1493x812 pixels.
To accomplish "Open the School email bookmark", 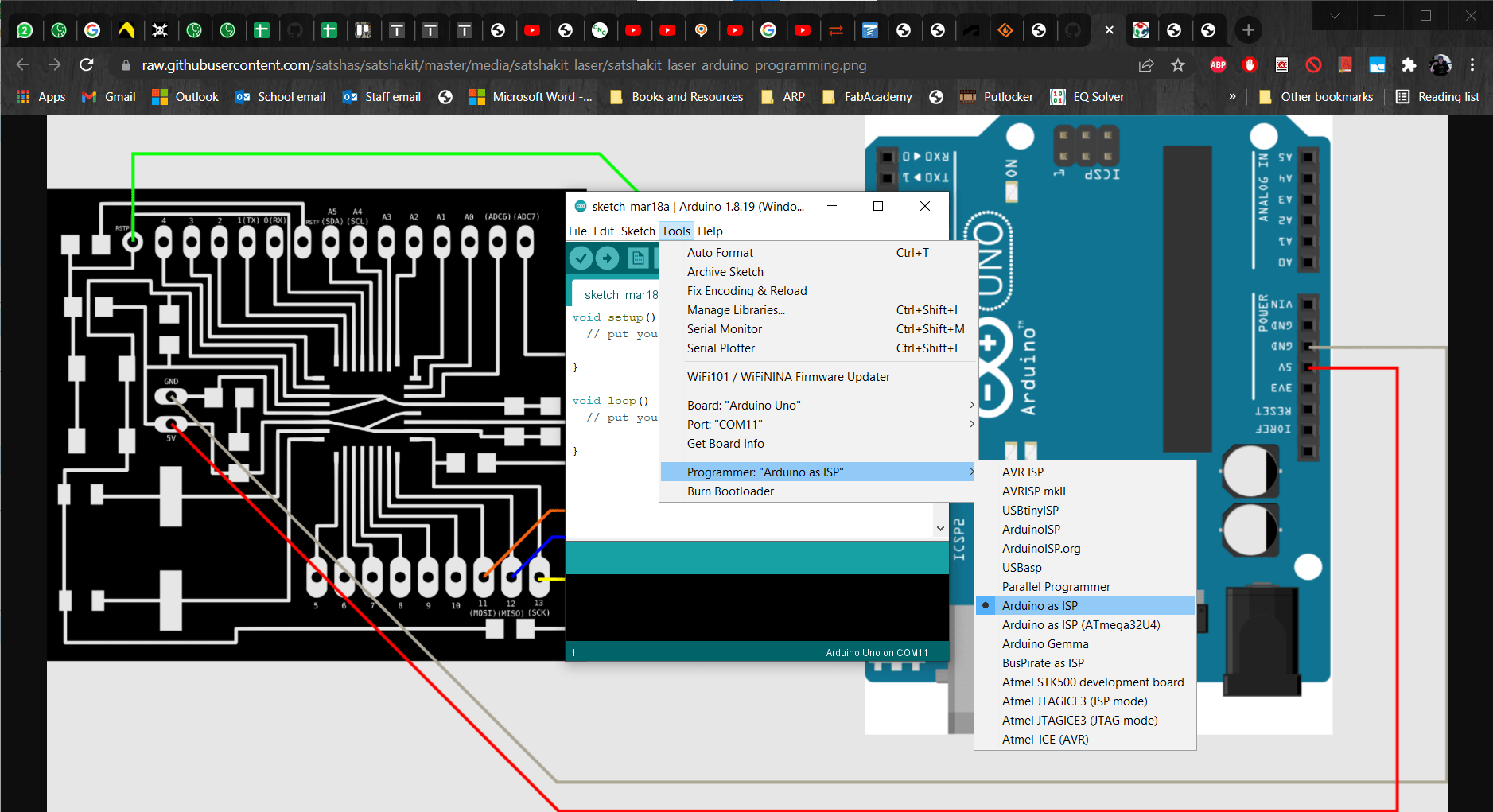I will click(x=280, y=96).
